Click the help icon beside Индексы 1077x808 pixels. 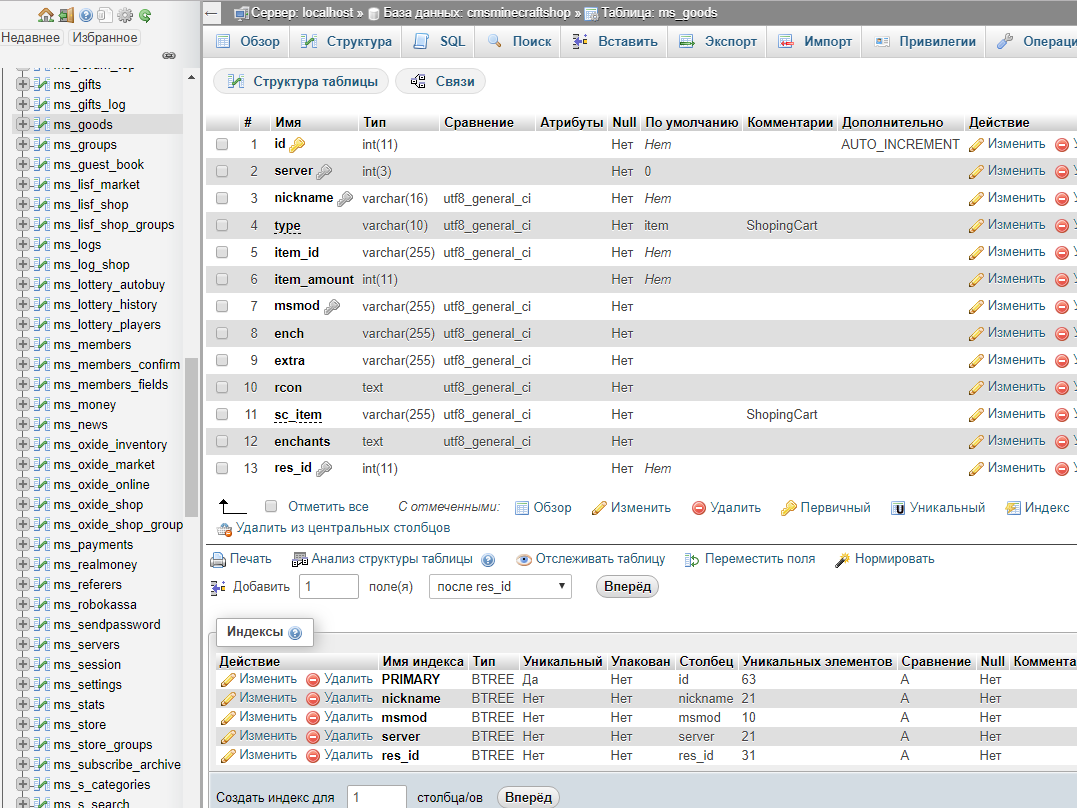[x=295, y=633]
